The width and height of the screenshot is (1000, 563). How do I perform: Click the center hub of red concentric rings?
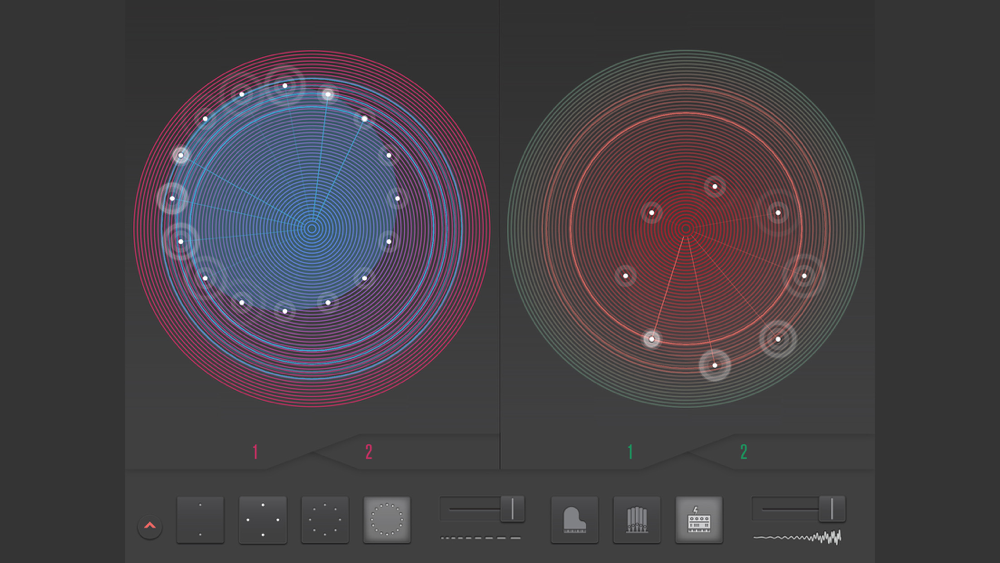[x=686, y=228]
